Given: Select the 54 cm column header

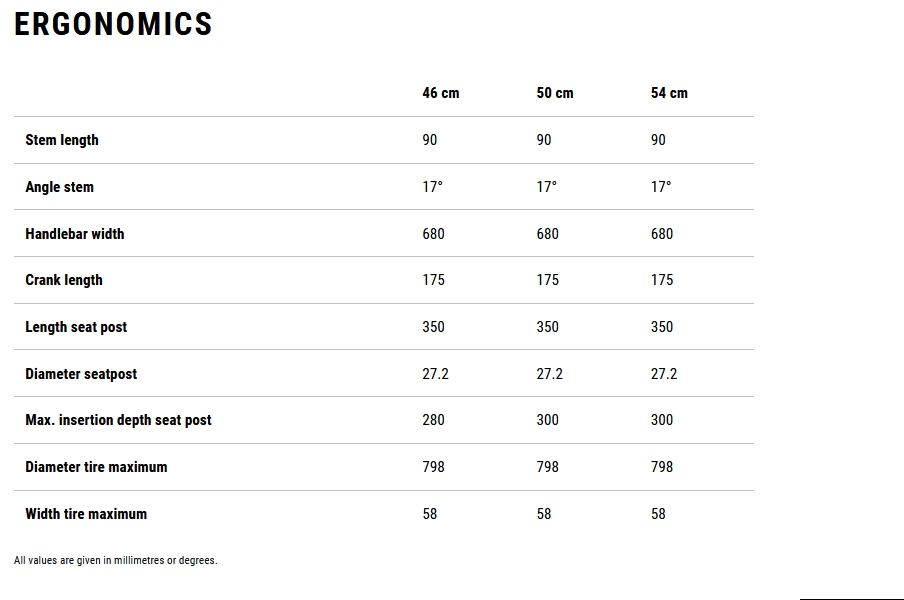Looking at the screenshot, I should pyautogui.click(x=669, y=93).
